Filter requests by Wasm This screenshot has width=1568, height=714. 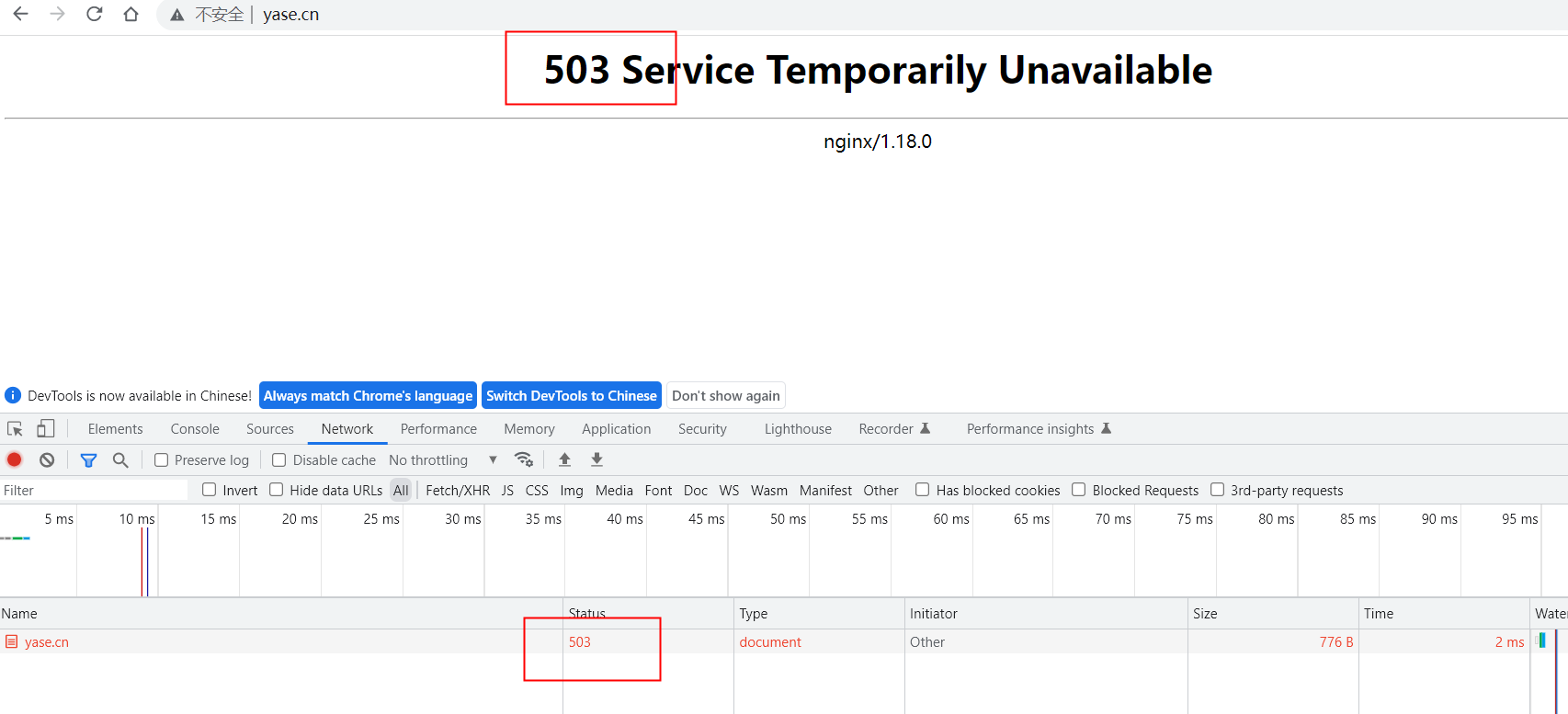(769, 491)
